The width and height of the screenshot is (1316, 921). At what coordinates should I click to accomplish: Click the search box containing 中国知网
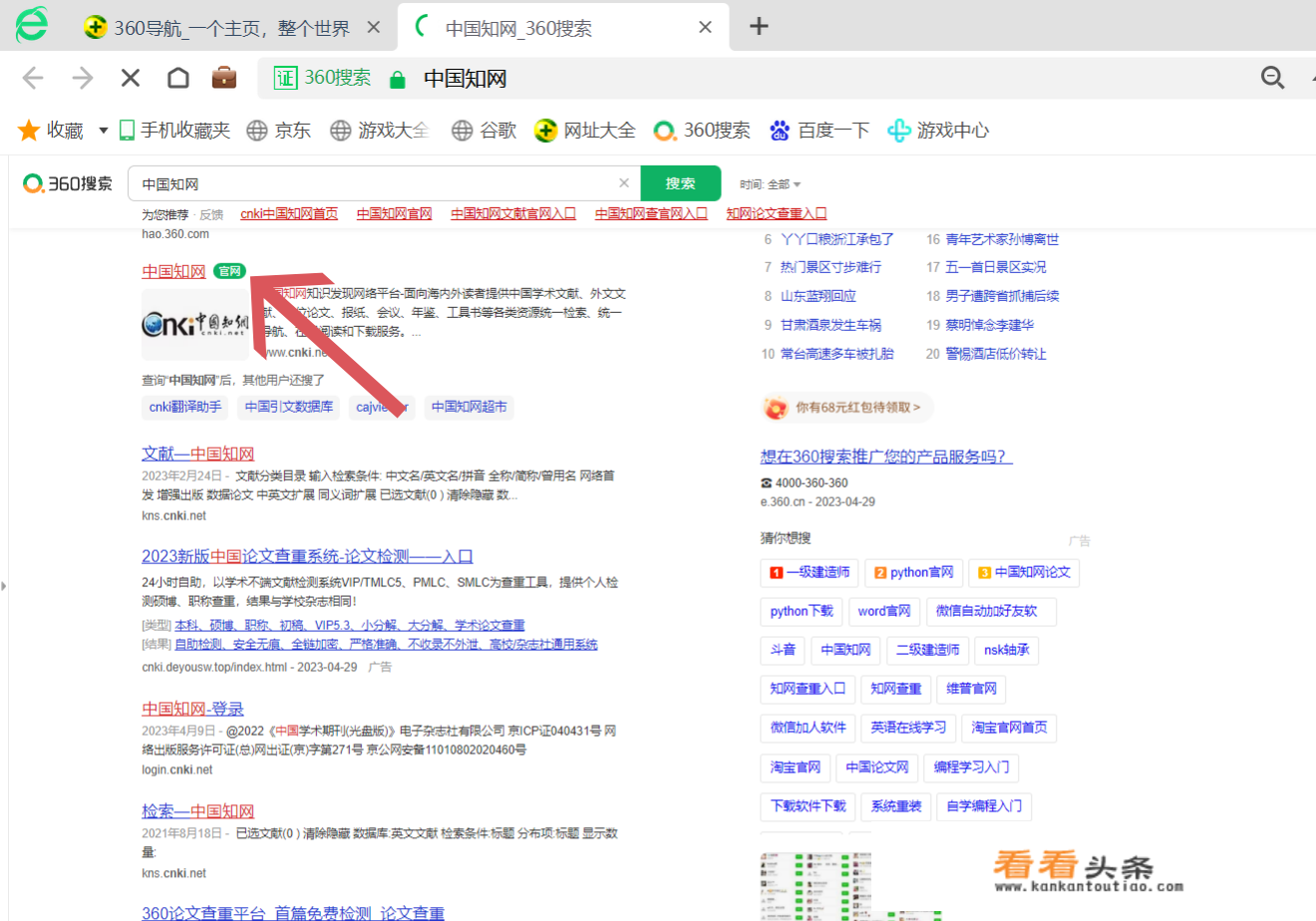383,183
